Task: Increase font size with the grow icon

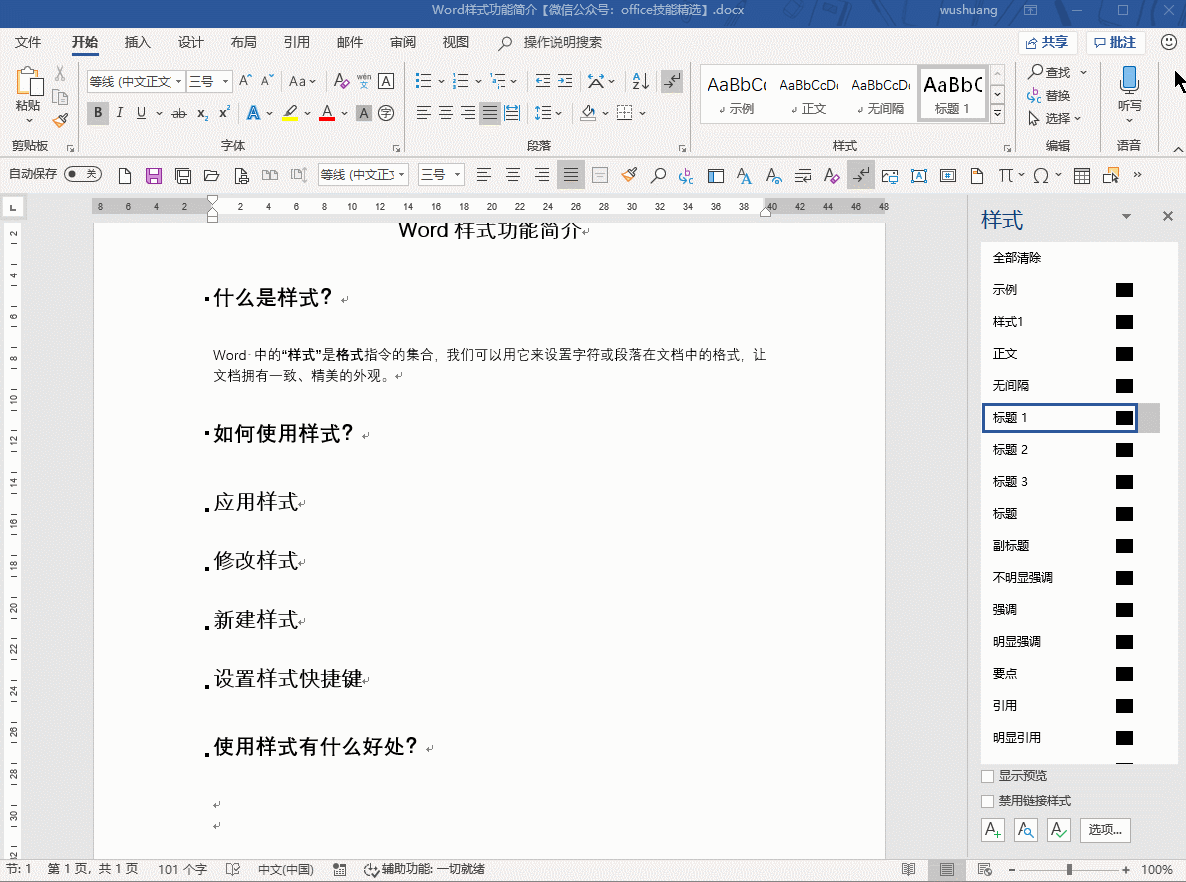Action: 245,81
